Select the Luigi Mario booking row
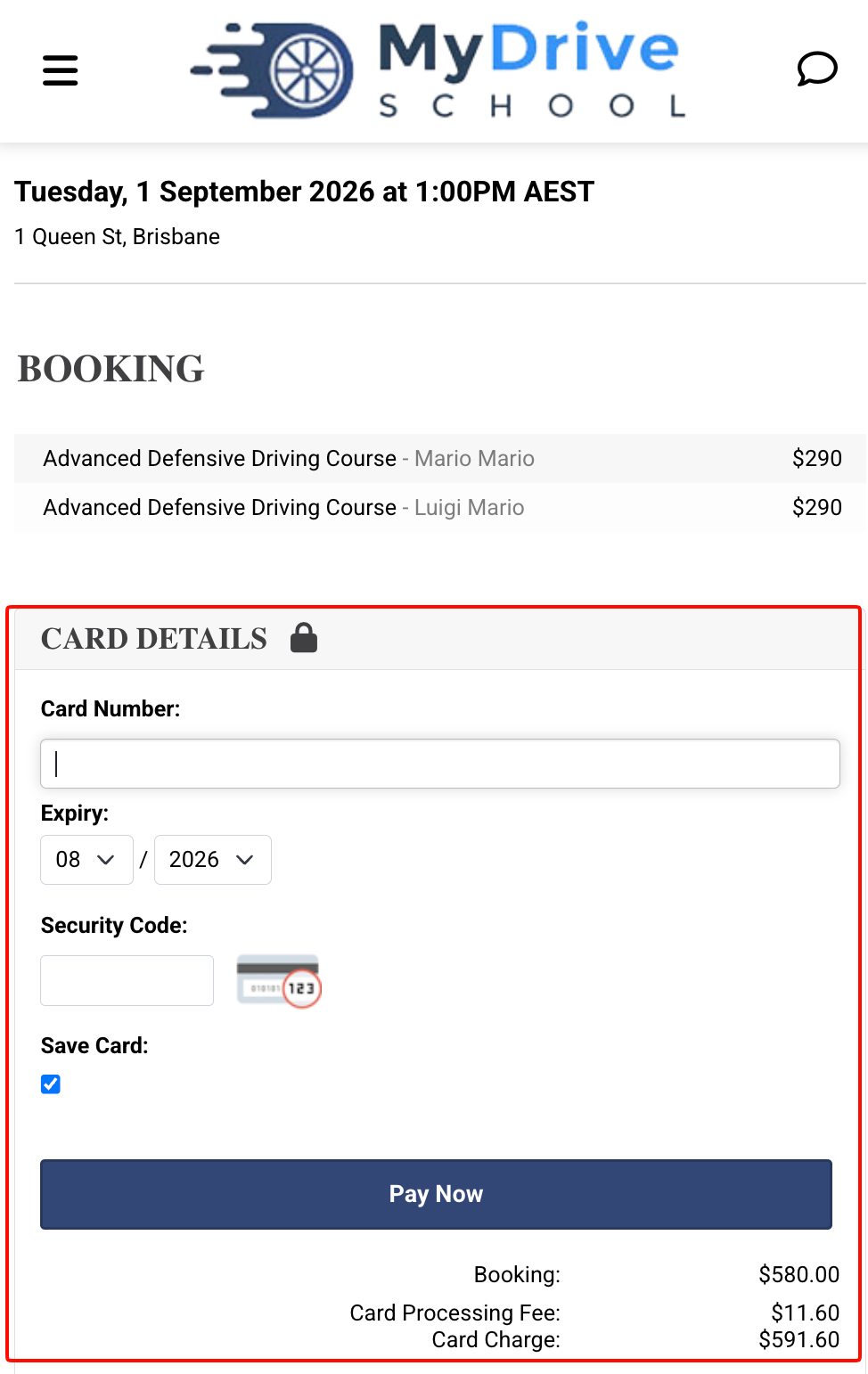Viewport: 868px width, 1374px height. coord(440,507)
